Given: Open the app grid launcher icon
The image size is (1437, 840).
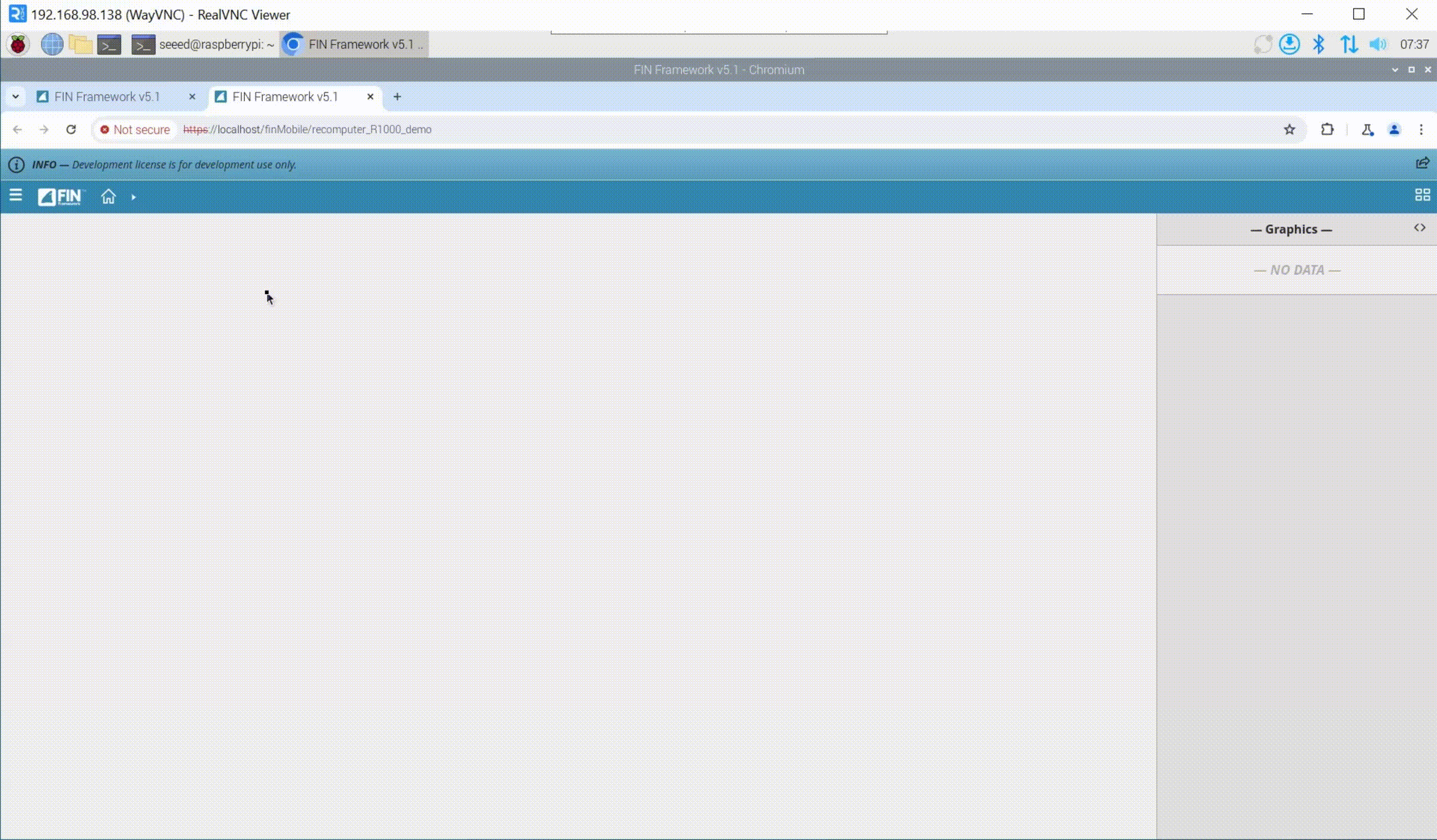Looking at the screenshot, I should coord(1422,195).
